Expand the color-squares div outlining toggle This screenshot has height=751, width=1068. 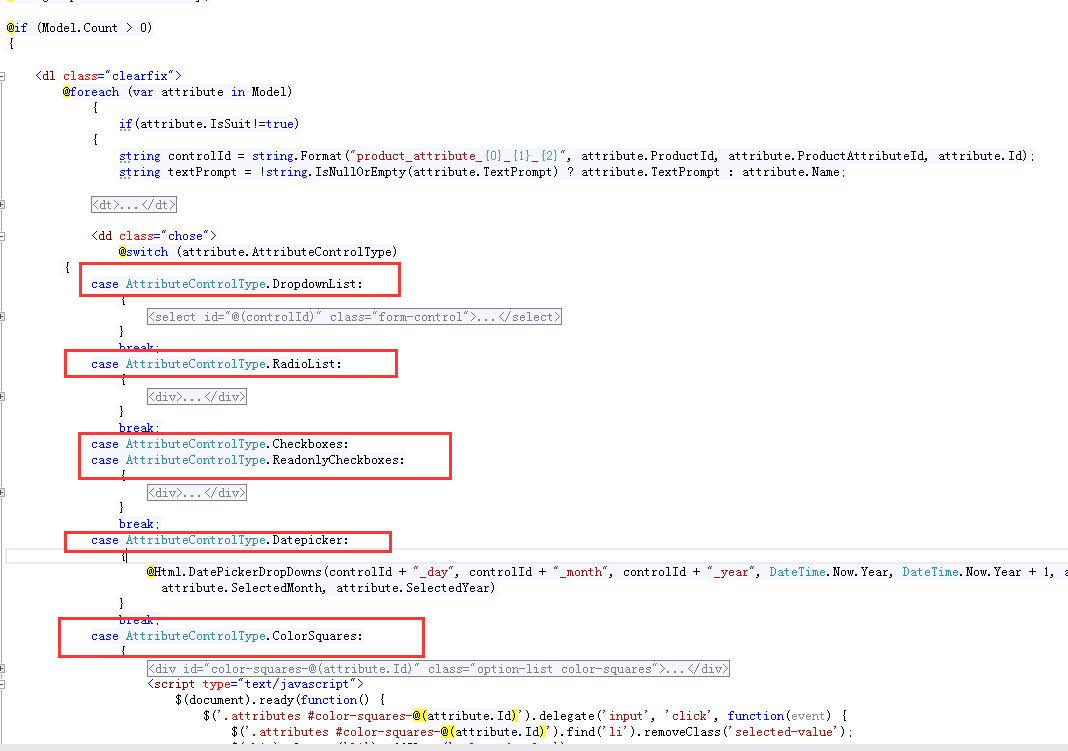pos(2,669)
